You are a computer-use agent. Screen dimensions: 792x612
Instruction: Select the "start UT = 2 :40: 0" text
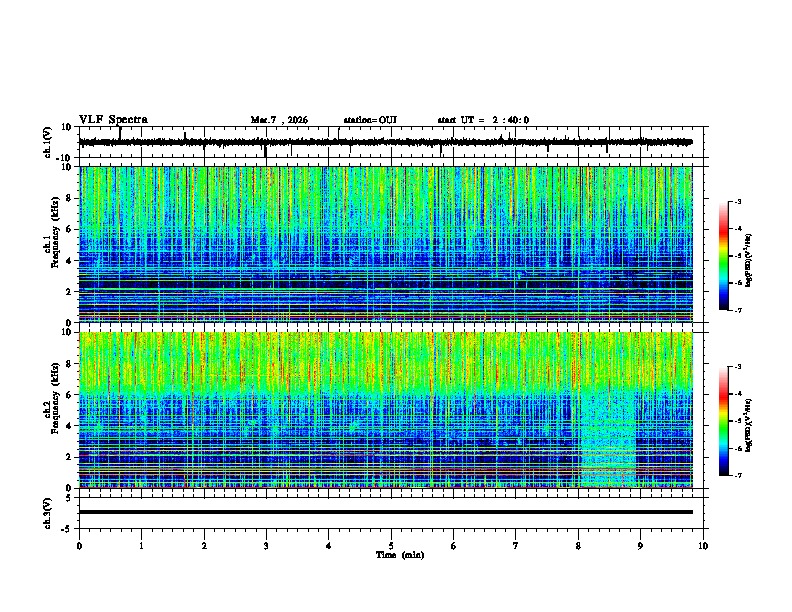tap(483, 120)
